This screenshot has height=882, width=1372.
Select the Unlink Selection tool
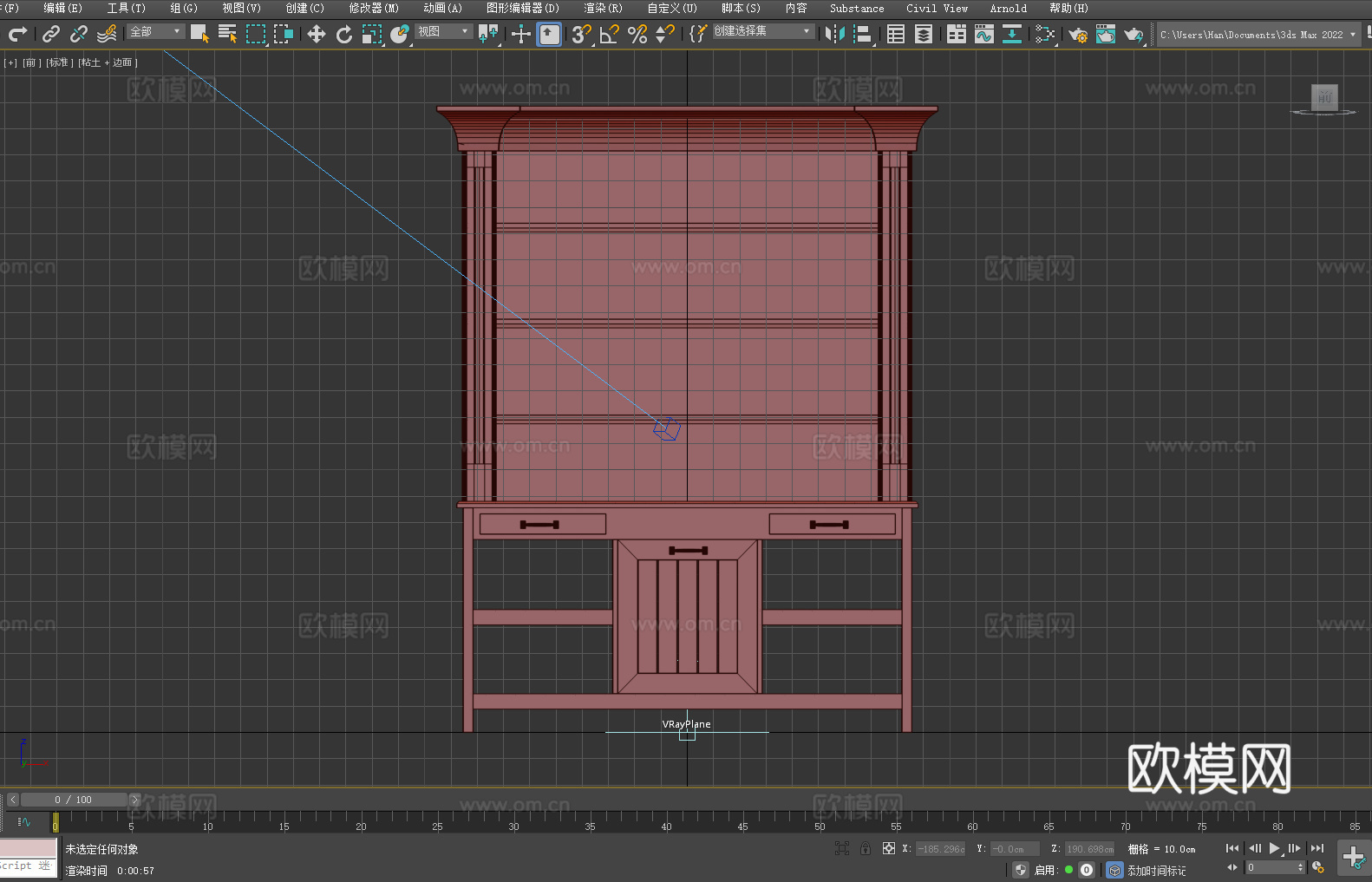79,34
